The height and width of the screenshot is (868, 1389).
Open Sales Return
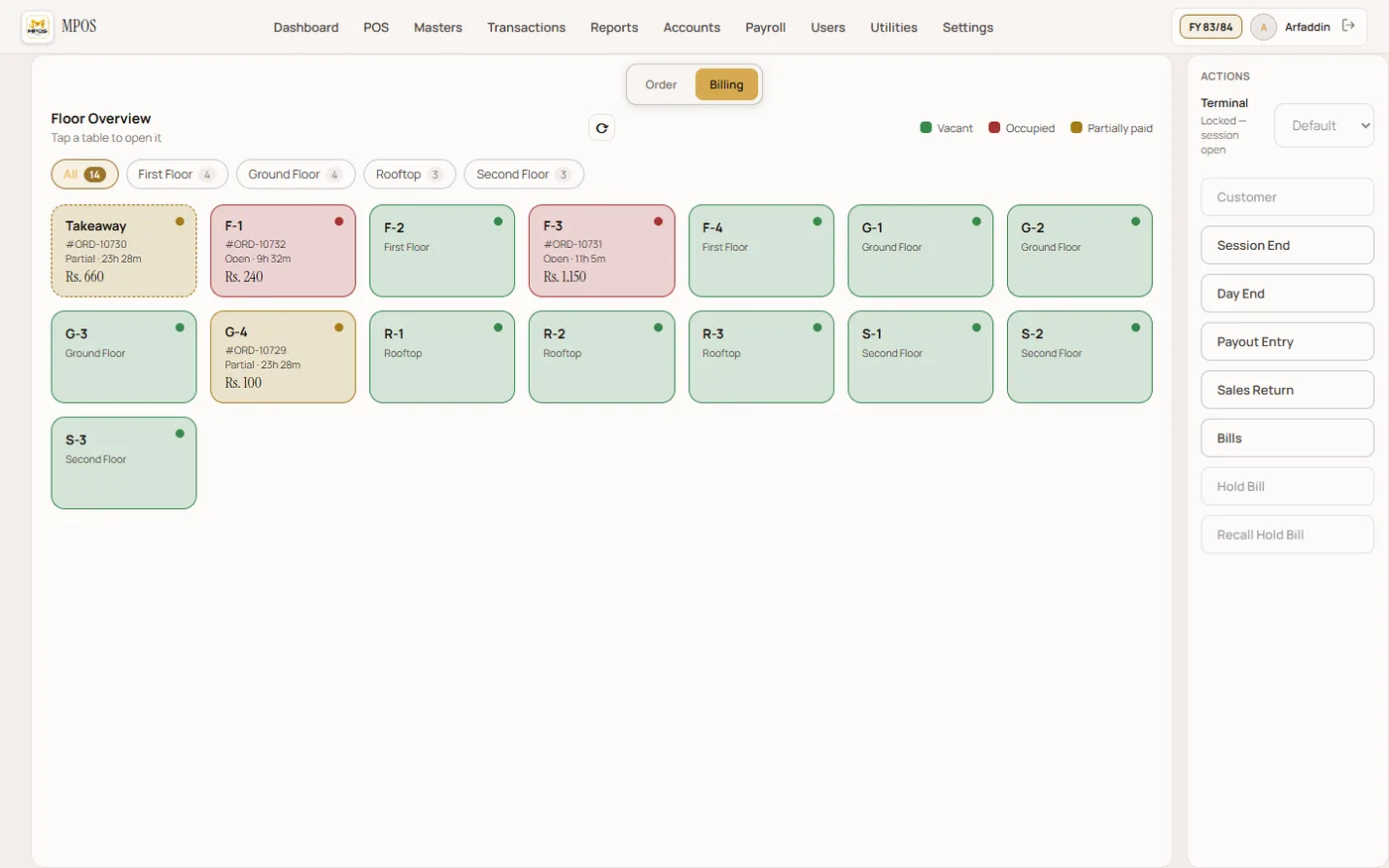tap(1287, 390)
